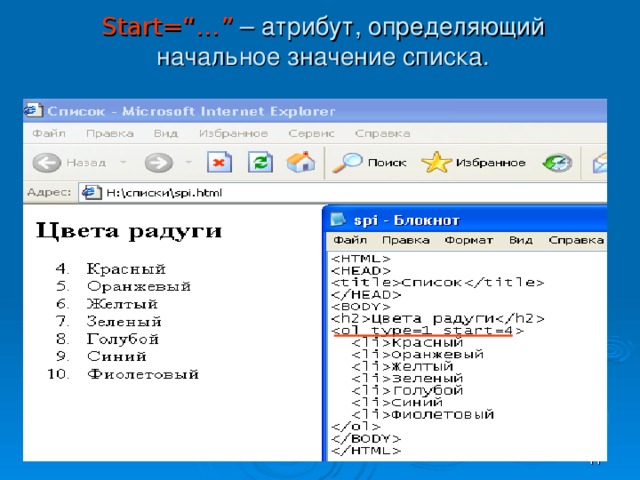Click the Favorites yellow star icon

pyautogui.click(x=436, y=162)
